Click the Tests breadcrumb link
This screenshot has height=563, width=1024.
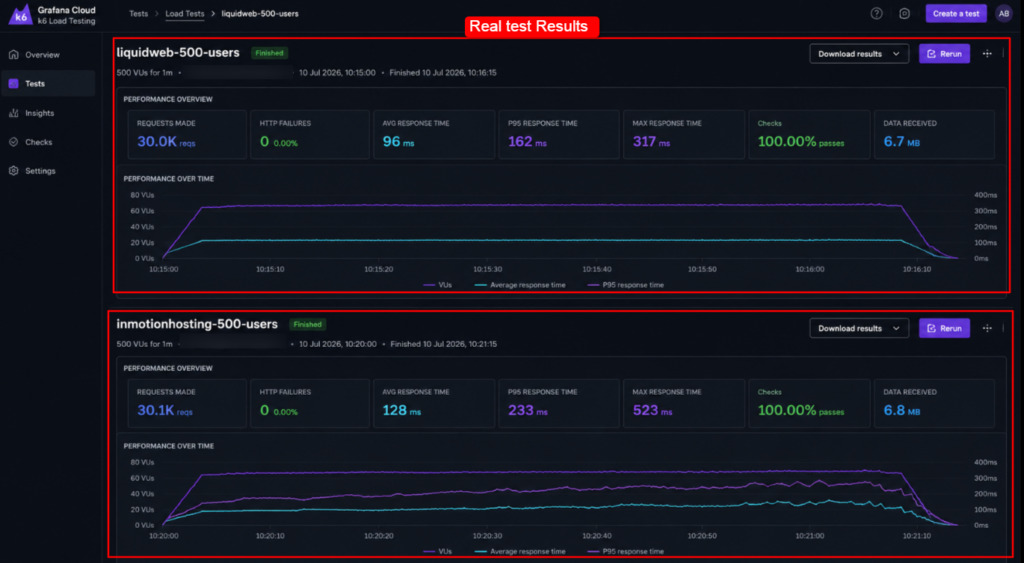(138, 14)
